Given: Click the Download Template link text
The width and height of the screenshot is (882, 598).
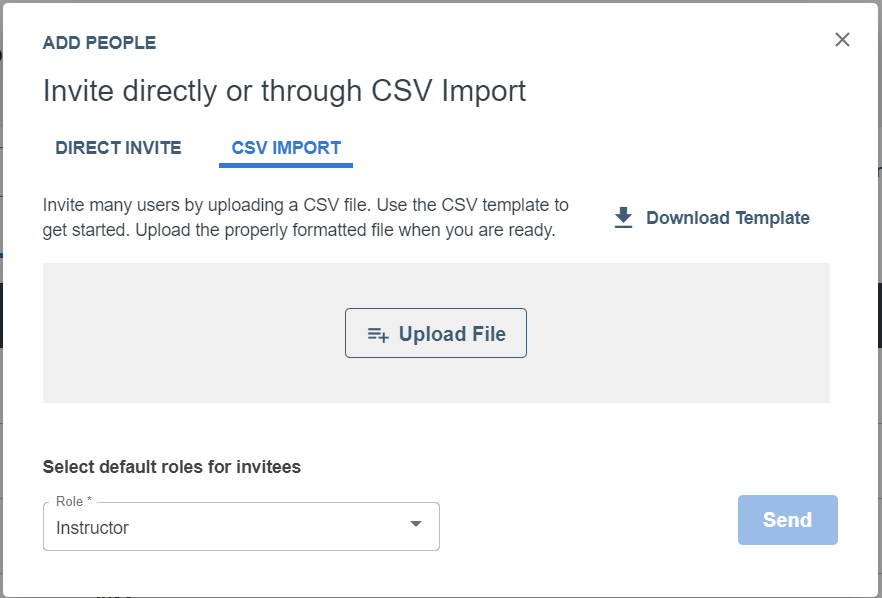Looking at the screenshot, I should (727, 218).
